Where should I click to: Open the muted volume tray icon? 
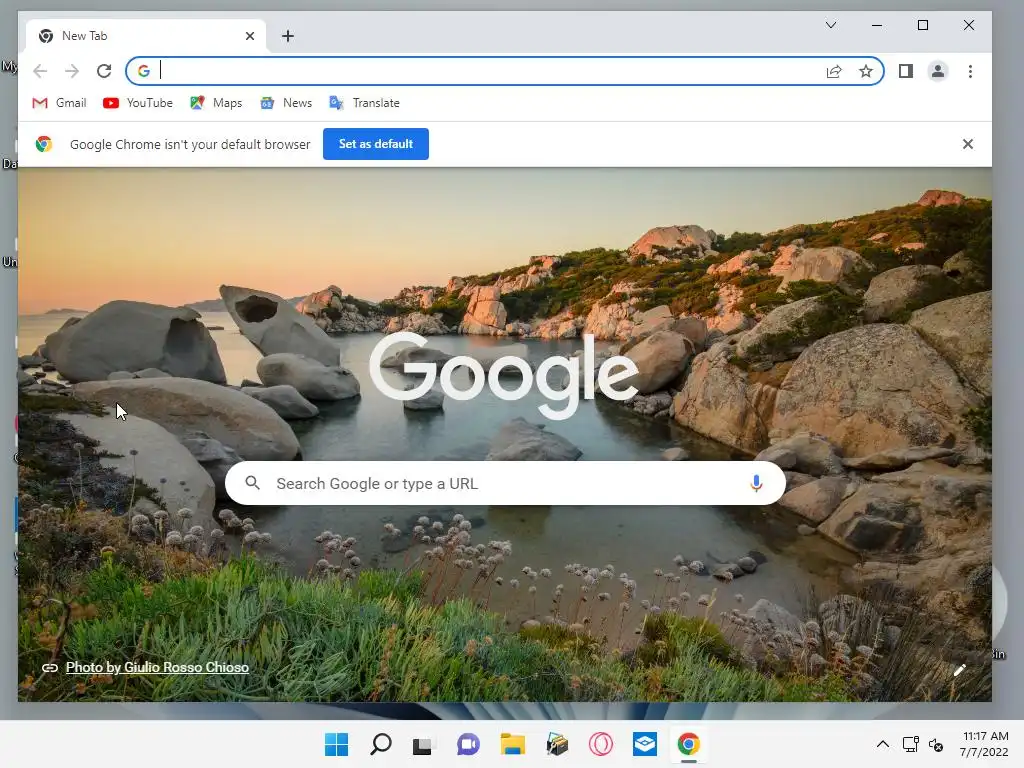pyautogui.click(x=935, y=744)
